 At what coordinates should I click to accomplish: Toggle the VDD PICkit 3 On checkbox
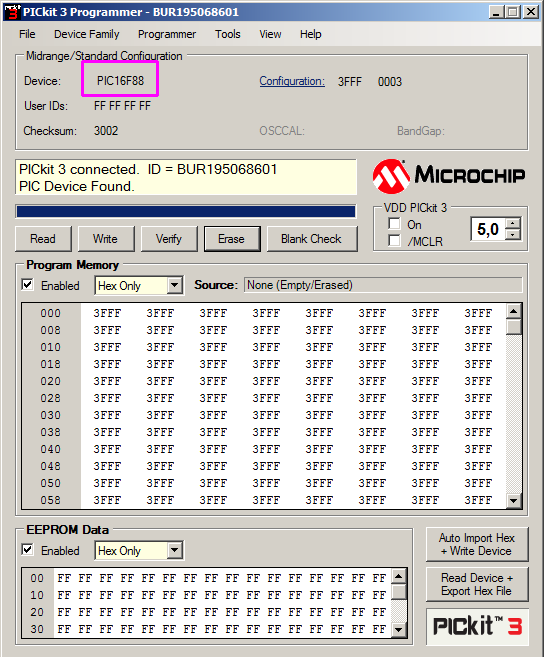click(x=394, y=224)
